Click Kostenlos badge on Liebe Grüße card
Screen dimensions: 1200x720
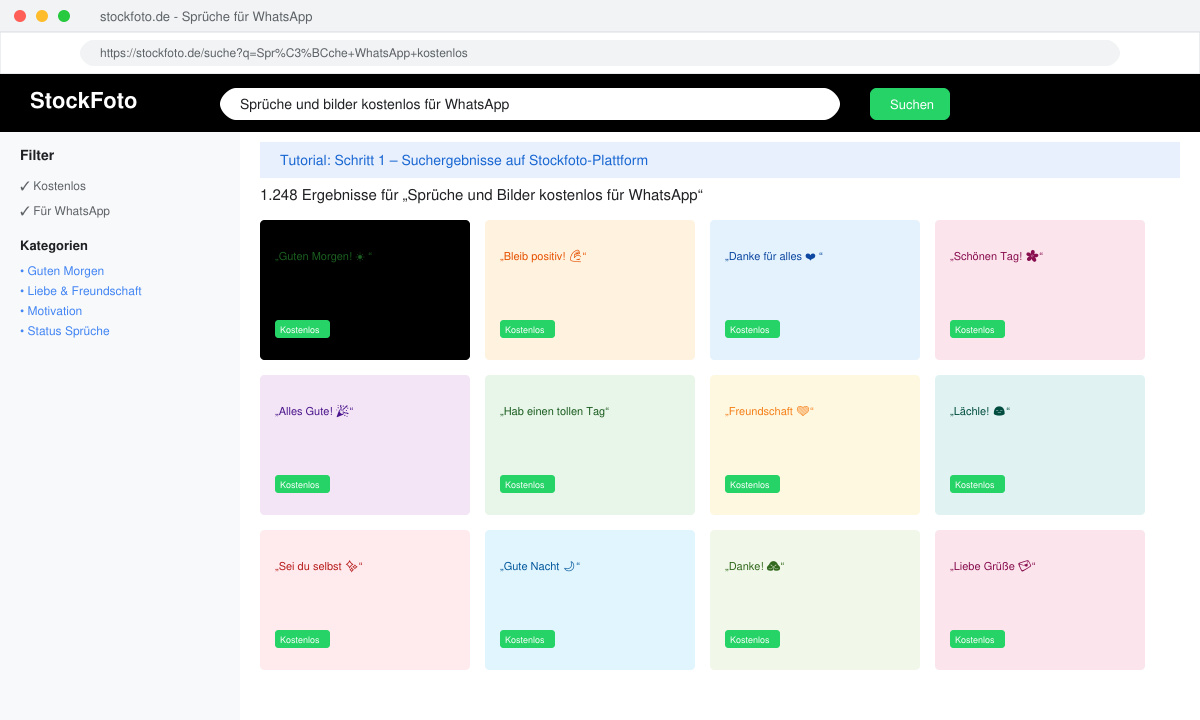[977, 639]
